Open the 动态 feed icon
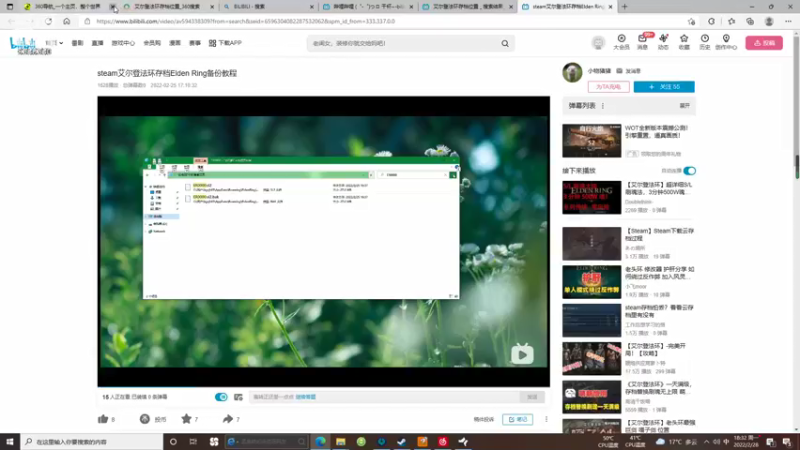This screenshot has height=450, width=800. (663, 42)
